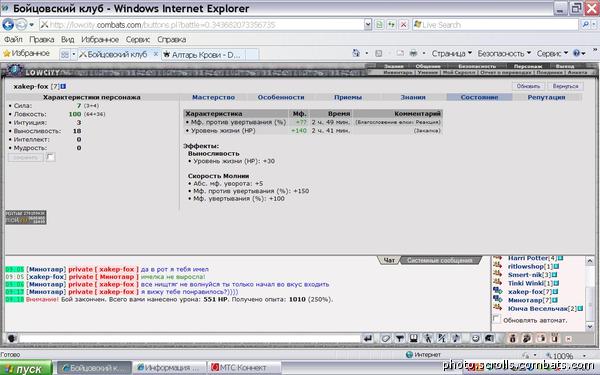Open the Справка menu
This screenshot has height=375, width=600.
(x=171, y=39)
